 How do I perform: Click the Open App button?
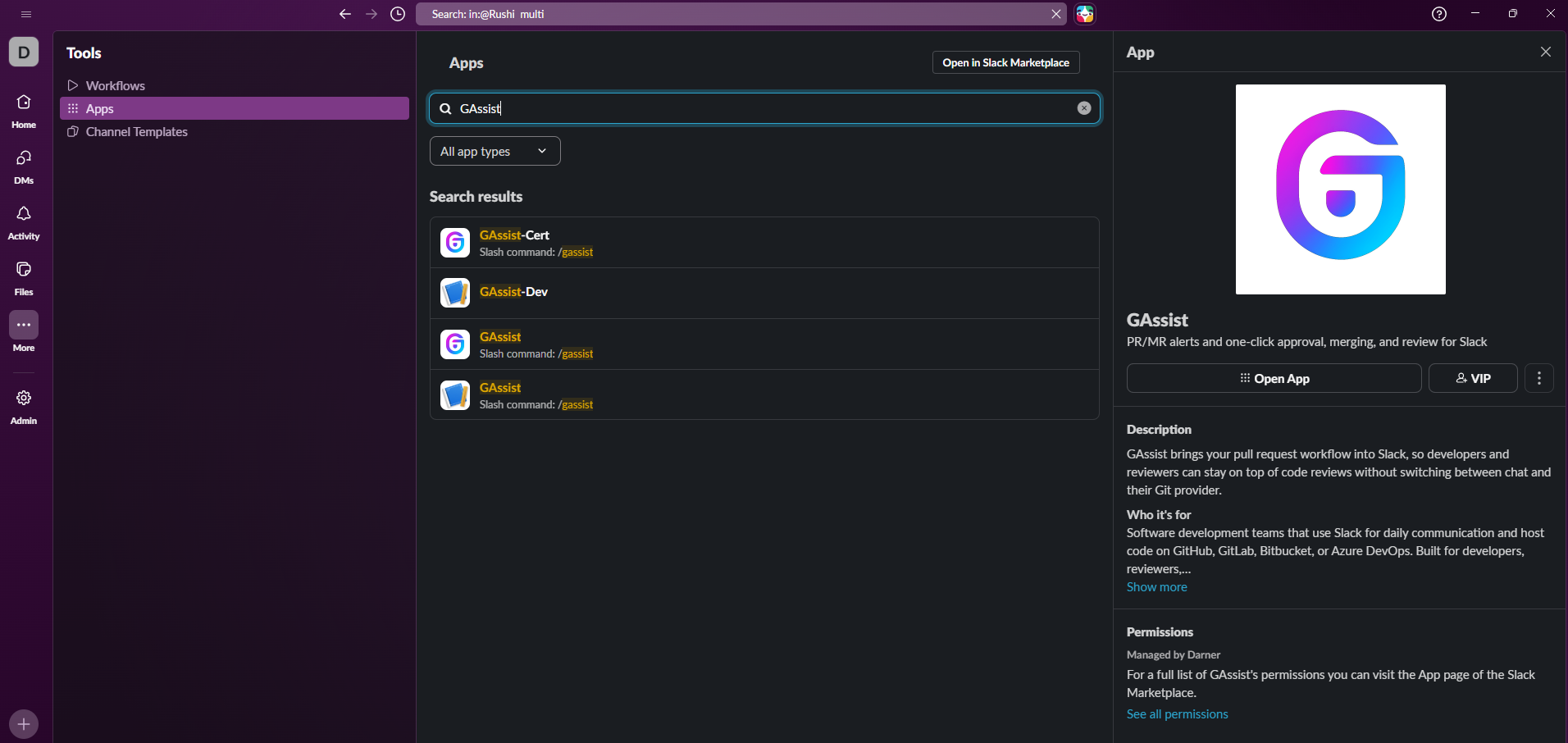click(x=1274, y=378)
